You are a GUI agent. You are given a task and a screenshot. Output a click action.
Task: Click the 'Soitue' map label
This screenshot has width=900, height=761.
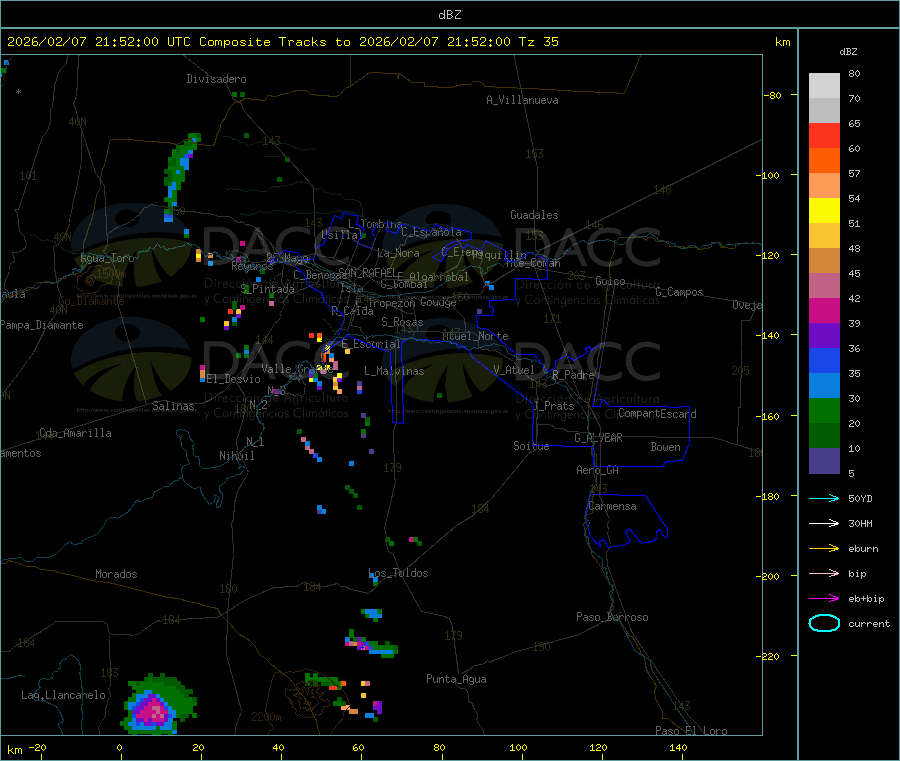531,446
